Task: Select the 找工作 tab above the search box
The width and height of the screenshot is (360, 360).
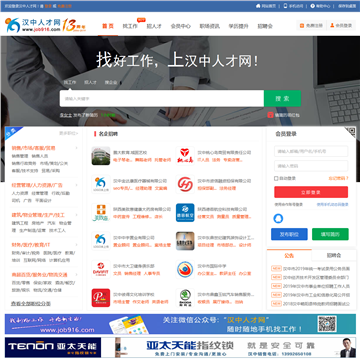Action: (70, 82)
